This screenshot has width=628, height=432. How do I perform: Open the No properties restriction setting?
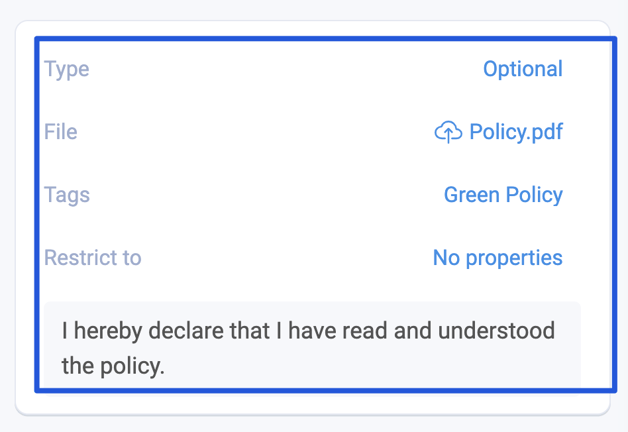(497, 258)
